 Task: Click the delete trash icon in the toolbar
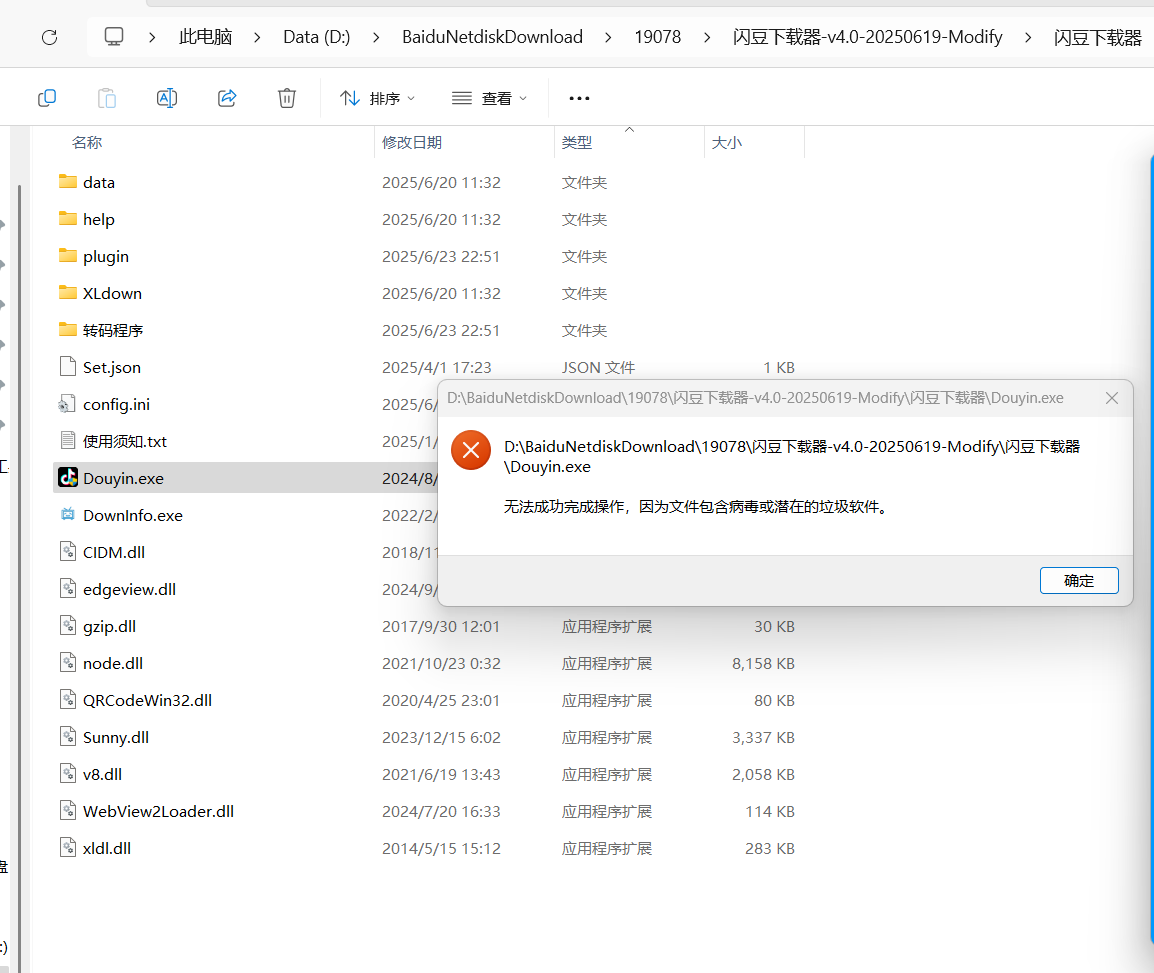287,97
